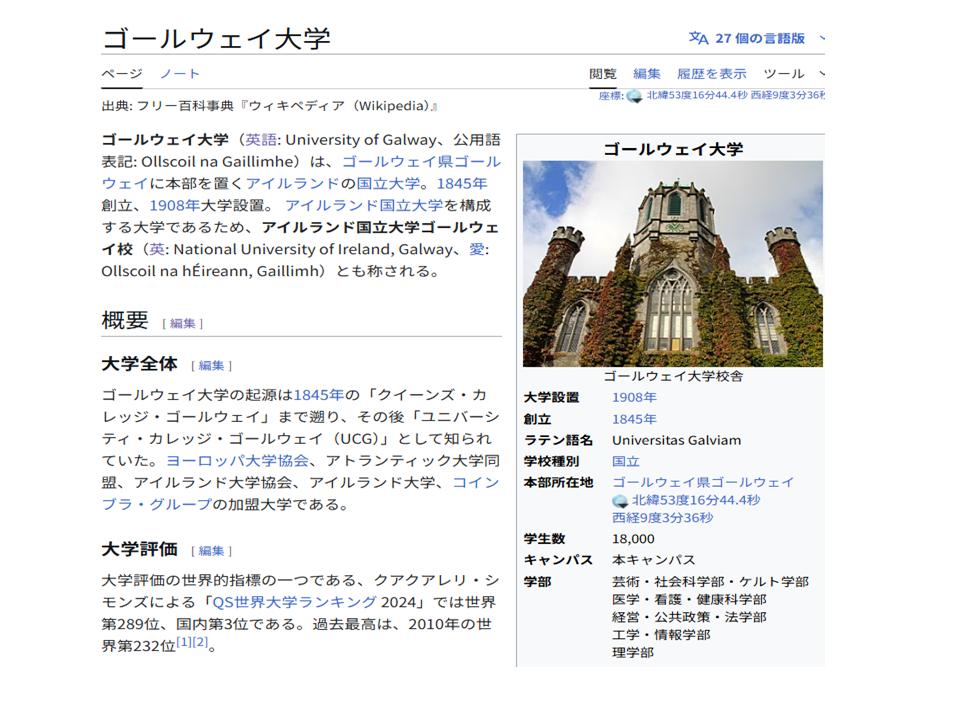960x720 pixels.
Task: Open the QS世界大学ランキング link
Action: click(x=294, y=602)
